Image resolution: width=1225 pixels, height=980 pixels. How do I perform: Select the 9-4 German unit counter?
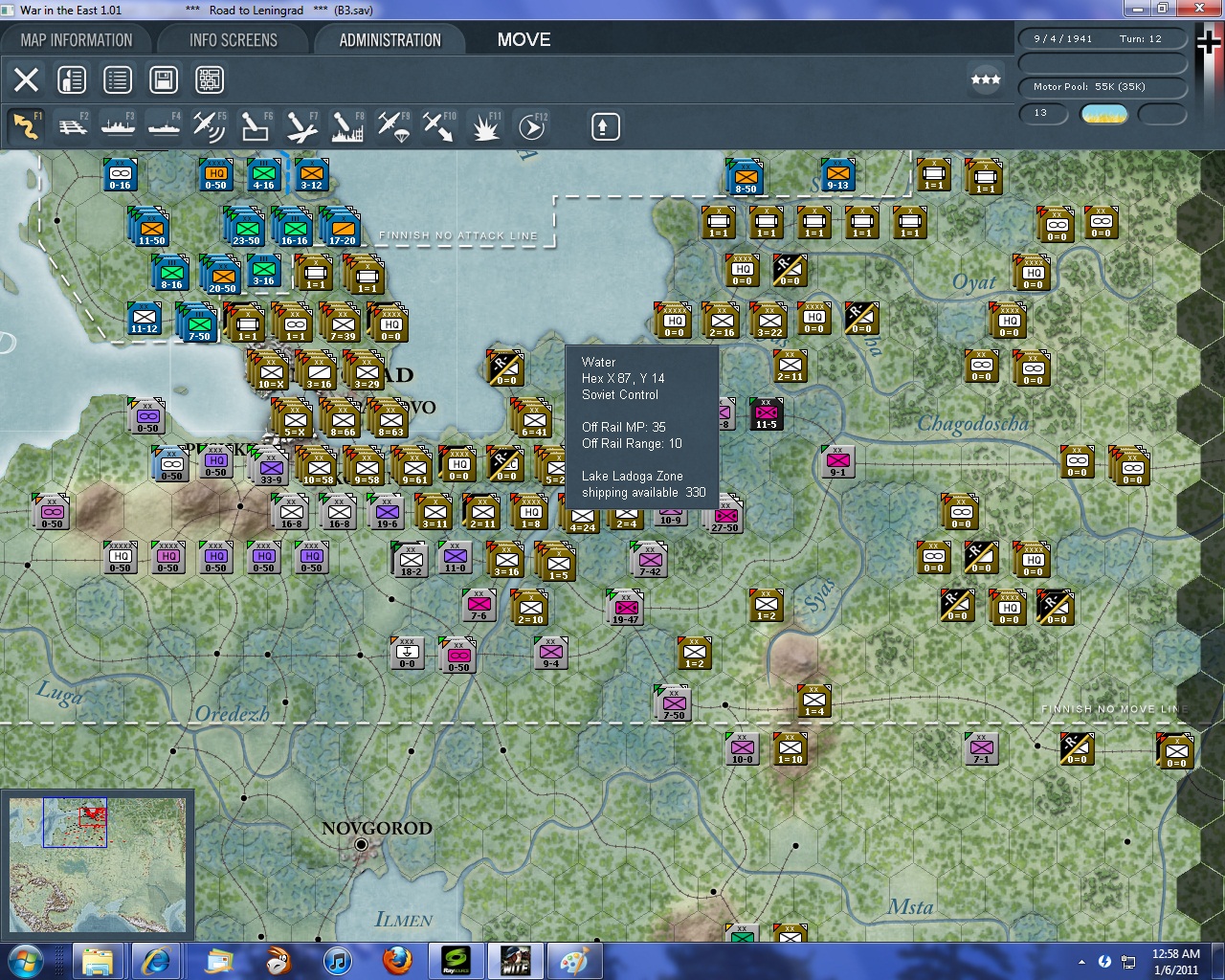(x=551, y=653)
